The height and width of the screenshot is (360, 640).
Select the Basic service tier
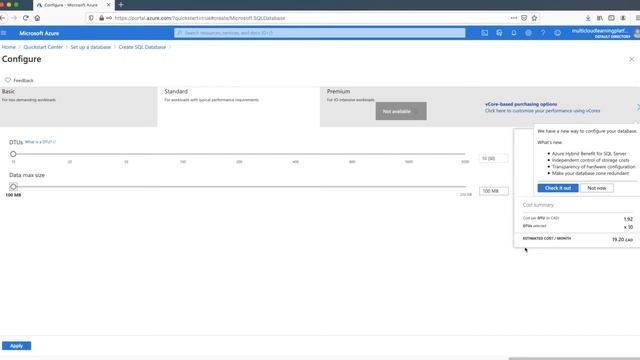pos(78,107)
